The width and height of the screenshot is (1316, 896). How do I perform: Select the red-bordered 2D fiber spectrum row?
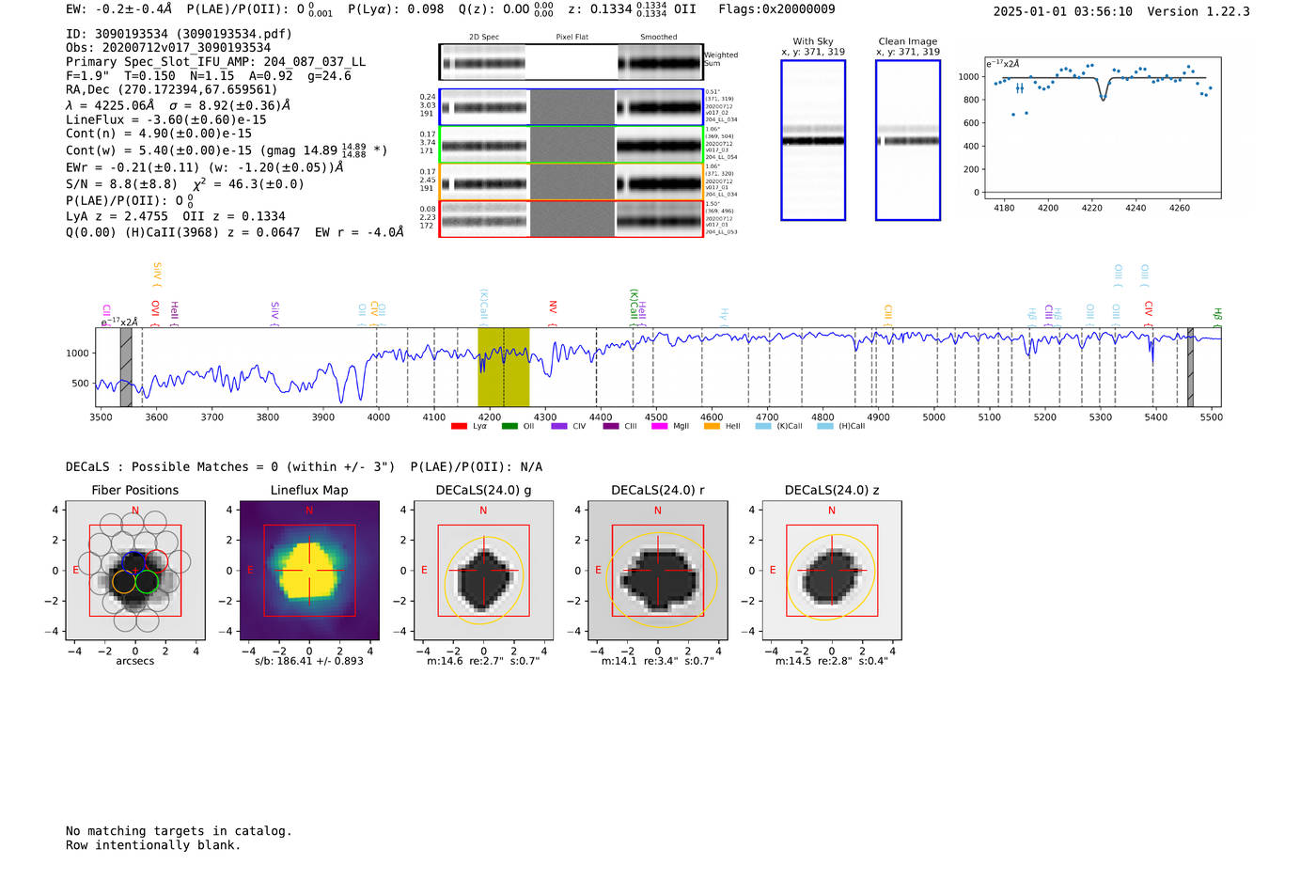click(x=571, y=219)
